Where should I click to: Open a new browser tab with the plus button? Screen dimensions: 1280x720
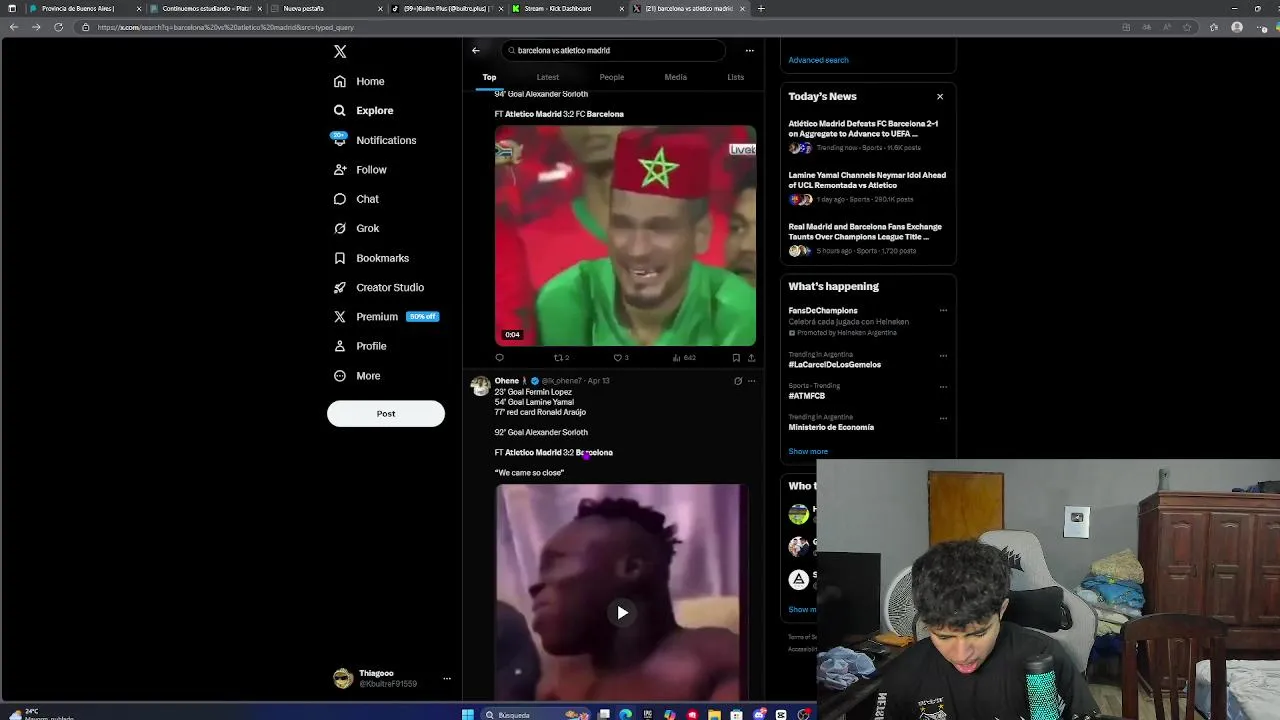761,8
